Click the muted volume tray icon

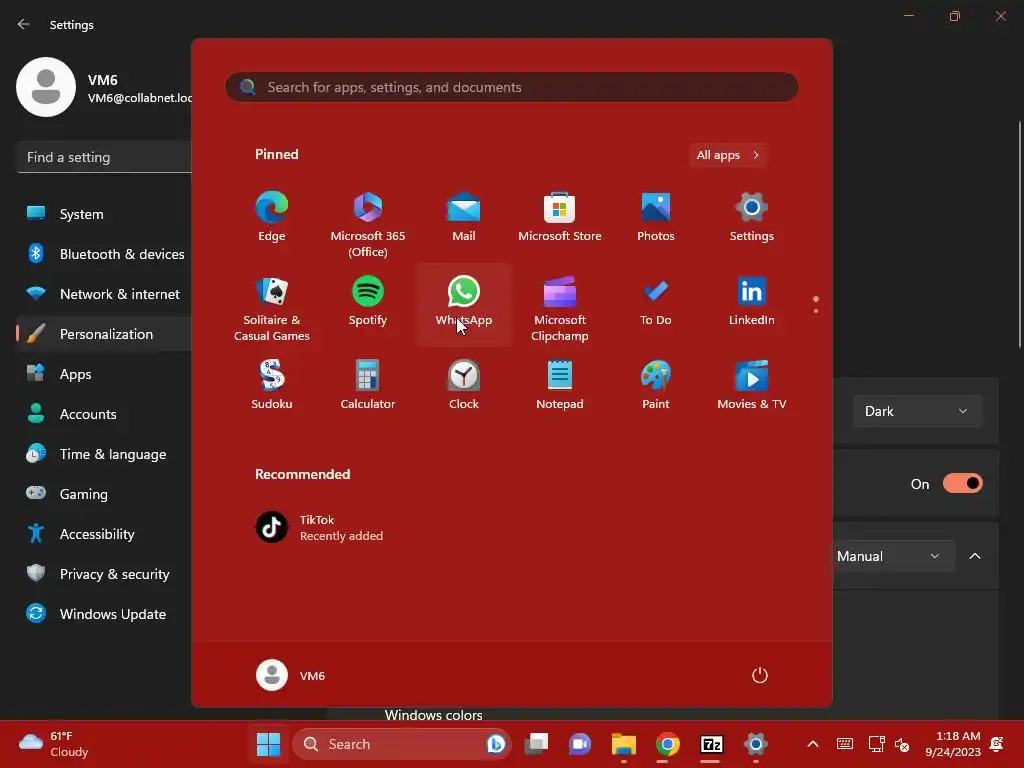coord(902,744)
